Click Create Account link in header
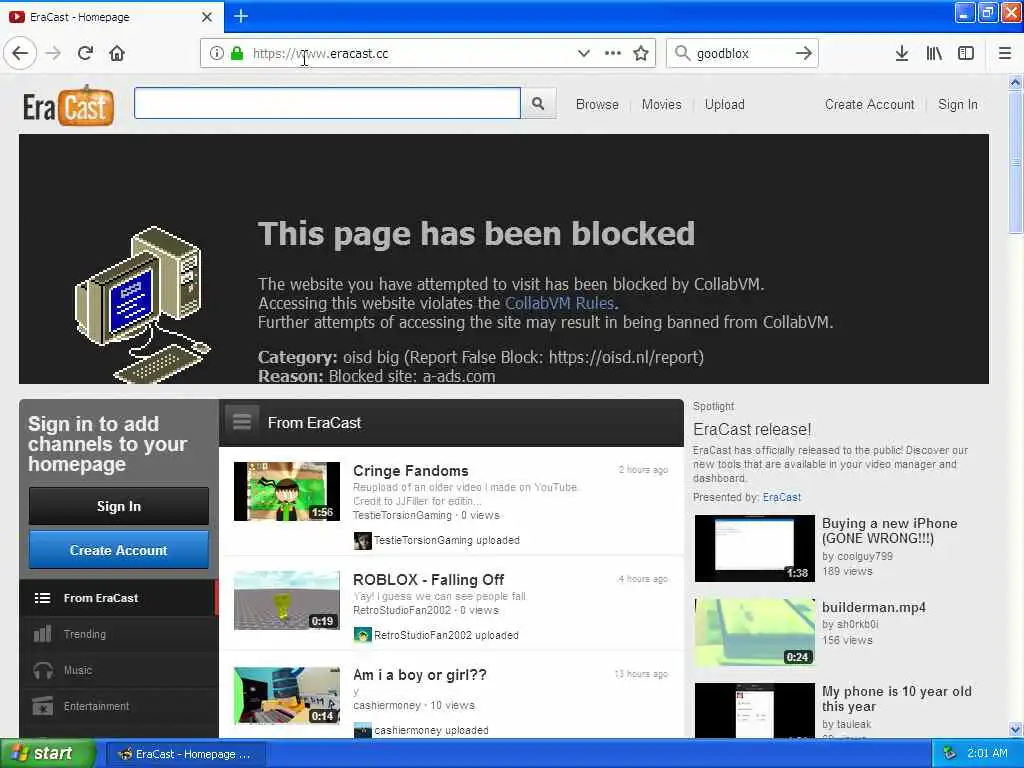Image resolution: width=1024 pixels, height=768 pixels. tap(869, 104)
